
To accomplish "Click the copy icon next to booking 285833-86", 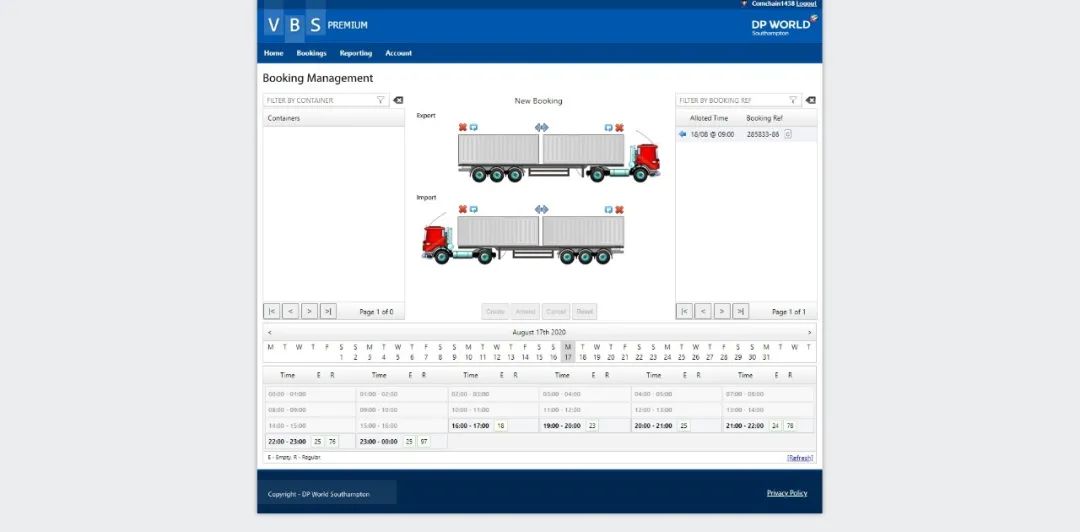I will click(x=788, y=134).
